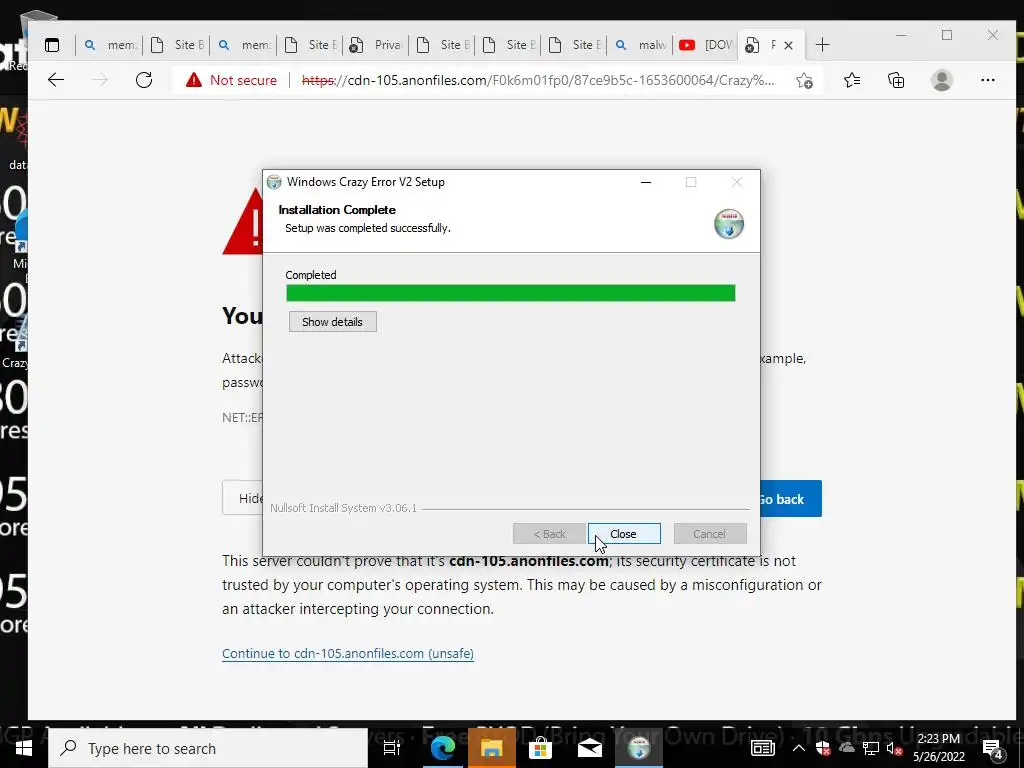The image size is (1024, 768).
Task: Click the taskbar search box
Action: click(208, 748)
